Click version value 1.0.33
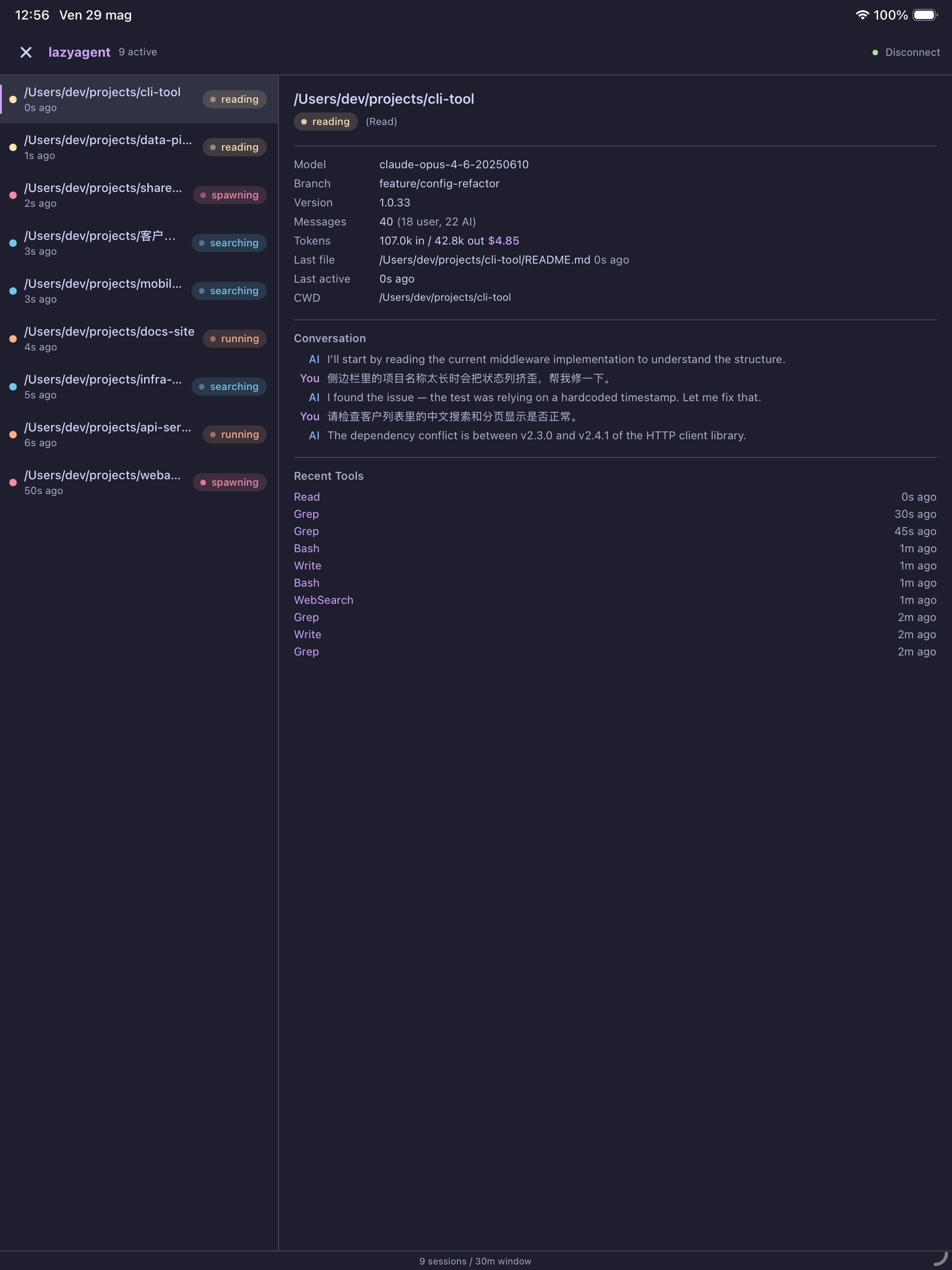 coord(395,203)
